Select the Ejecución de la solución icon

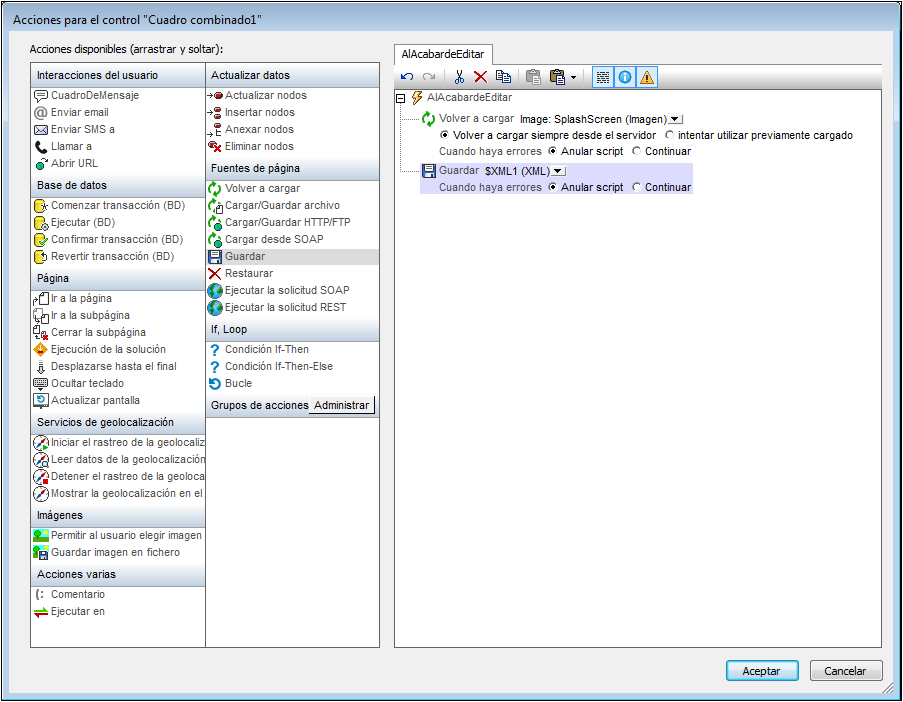pyautogui.click(x=41, y=350)
